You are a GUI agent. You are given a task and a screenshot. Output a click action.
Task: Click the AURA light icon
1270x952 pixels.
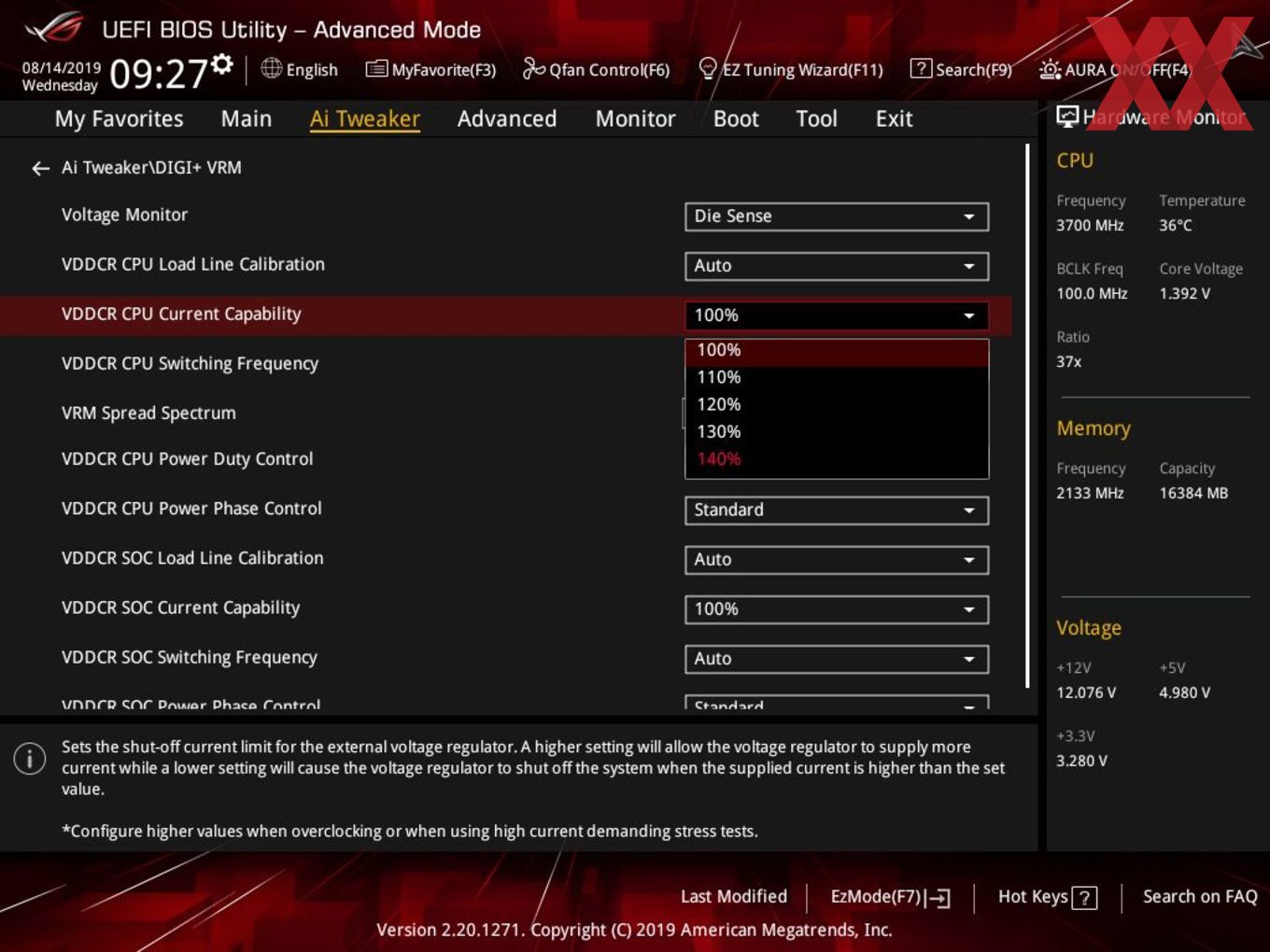[1050, 69]
